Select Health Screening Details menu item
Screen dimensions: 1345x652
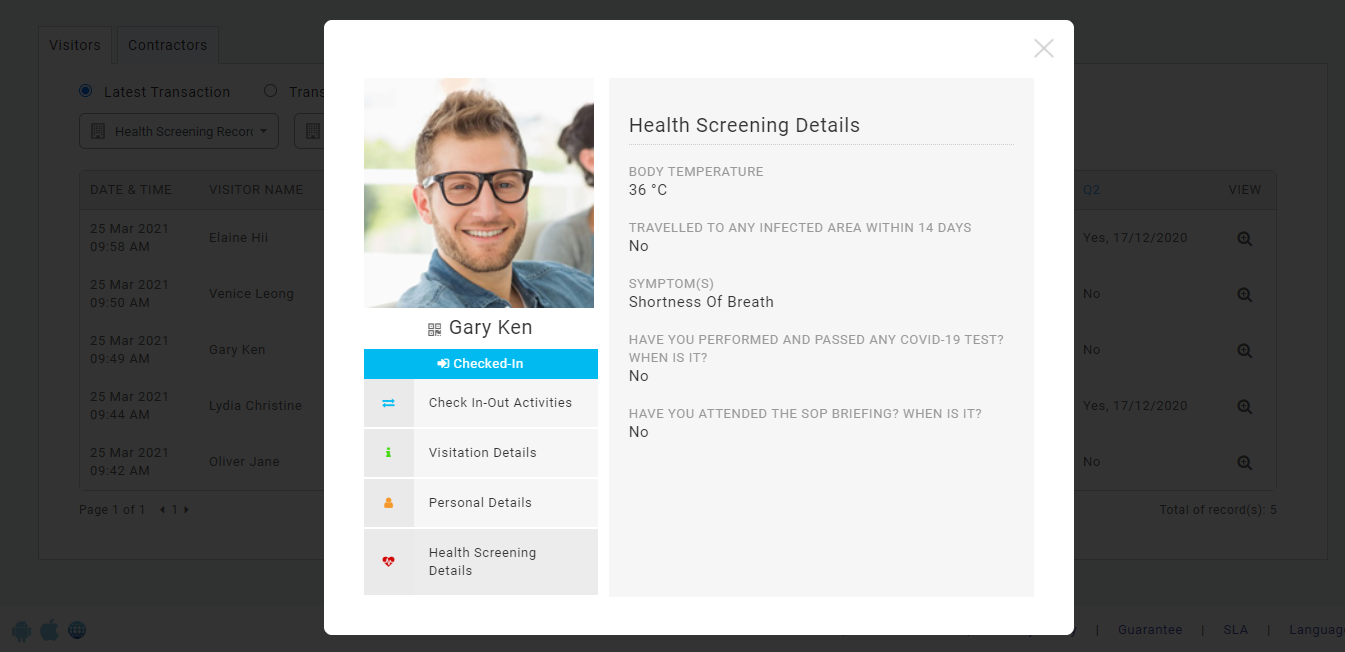[481, 562]
